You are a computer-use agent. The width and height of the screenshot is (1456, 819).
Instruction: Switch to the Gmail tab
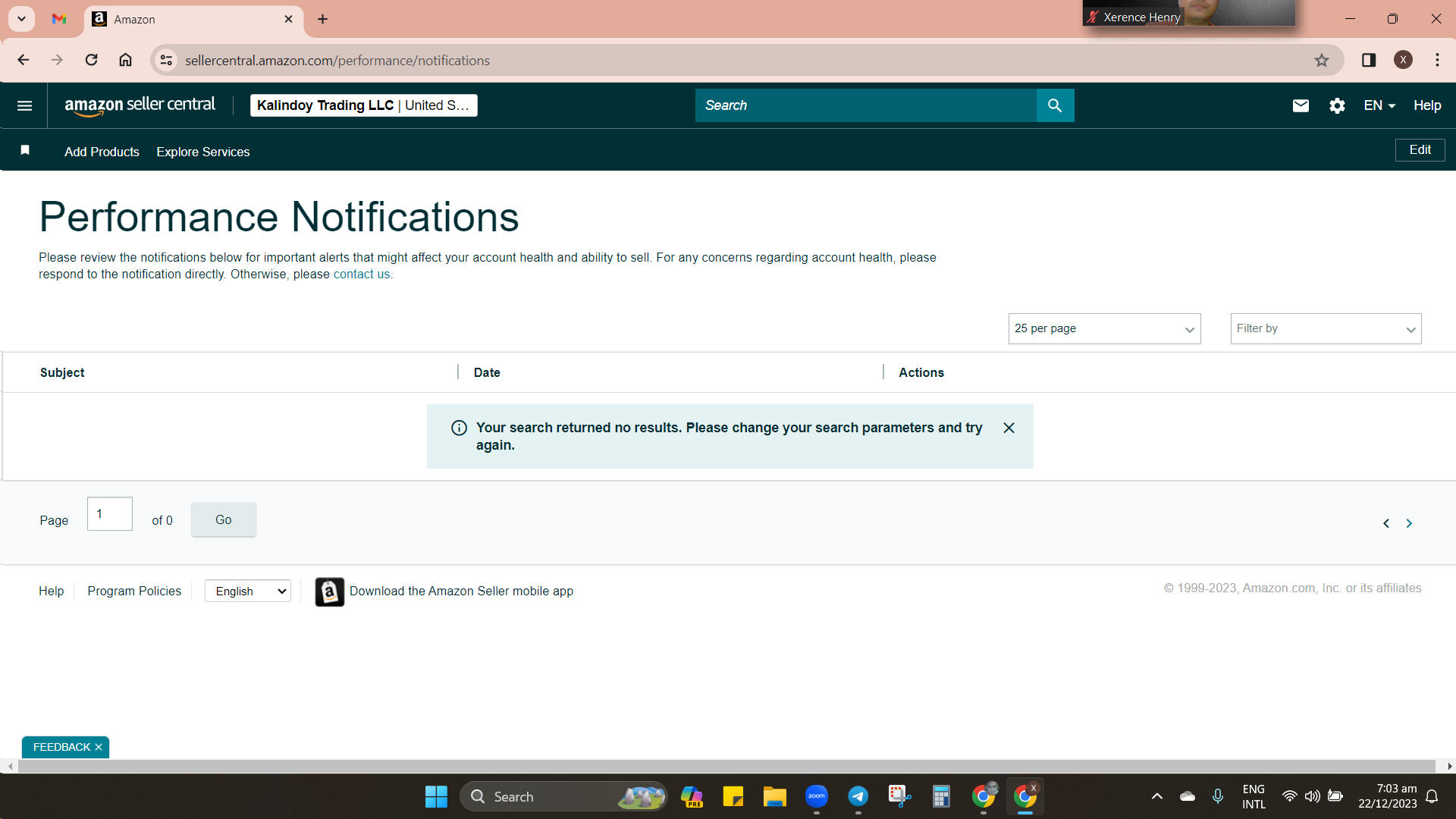[x=59, y=19]
